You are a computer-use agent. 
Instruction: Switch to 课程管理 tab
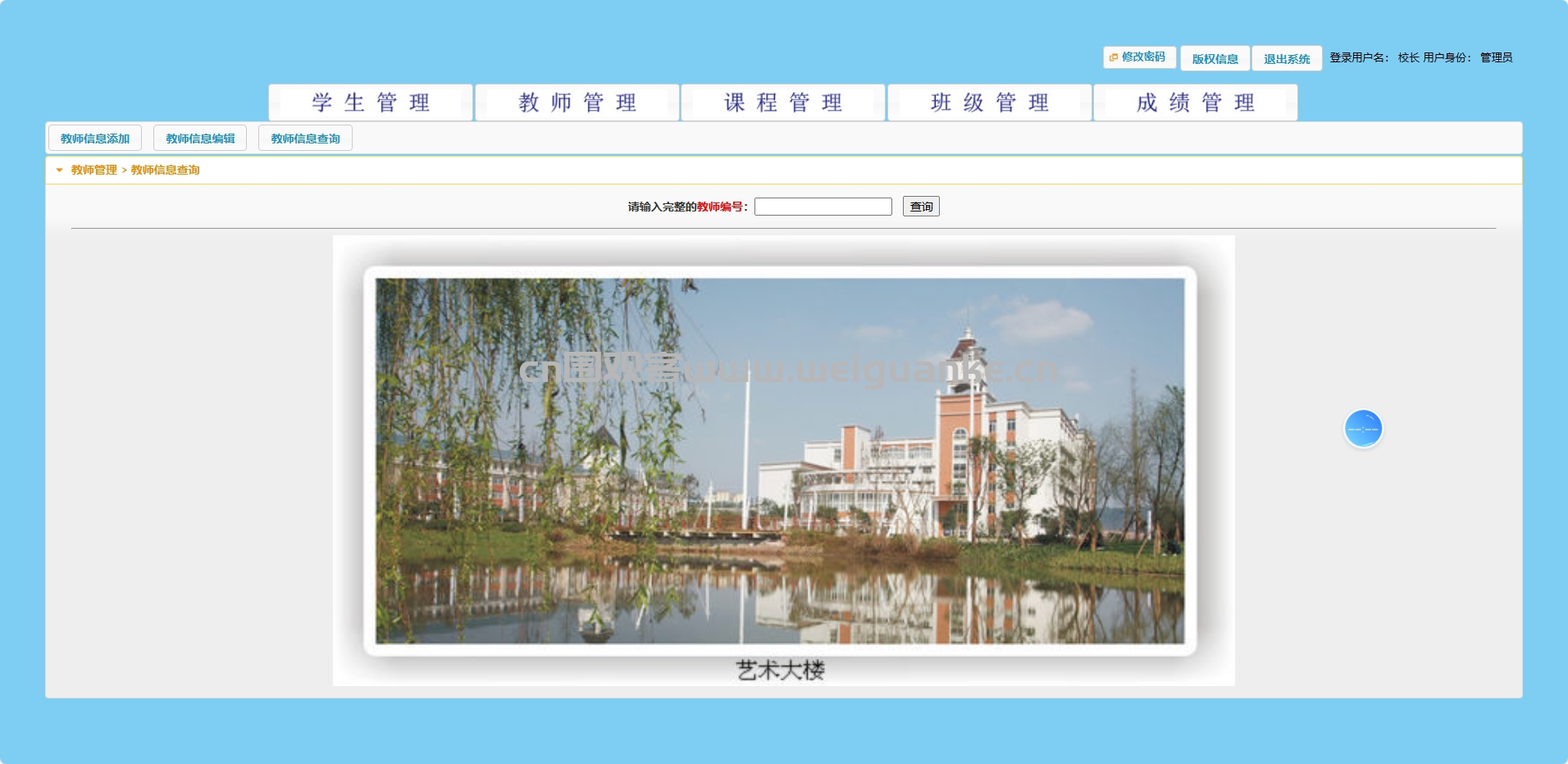pyautogui.click(x=783, y=102)
